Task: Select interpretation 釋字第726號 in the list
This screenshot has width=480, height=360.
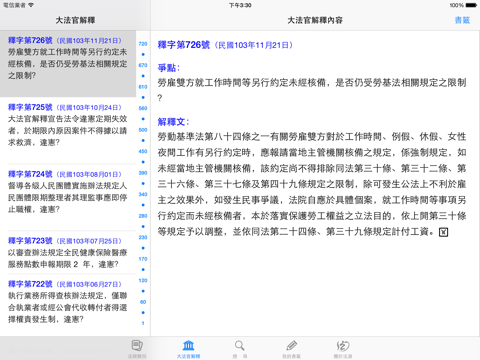Action: [x=68, y=64]
